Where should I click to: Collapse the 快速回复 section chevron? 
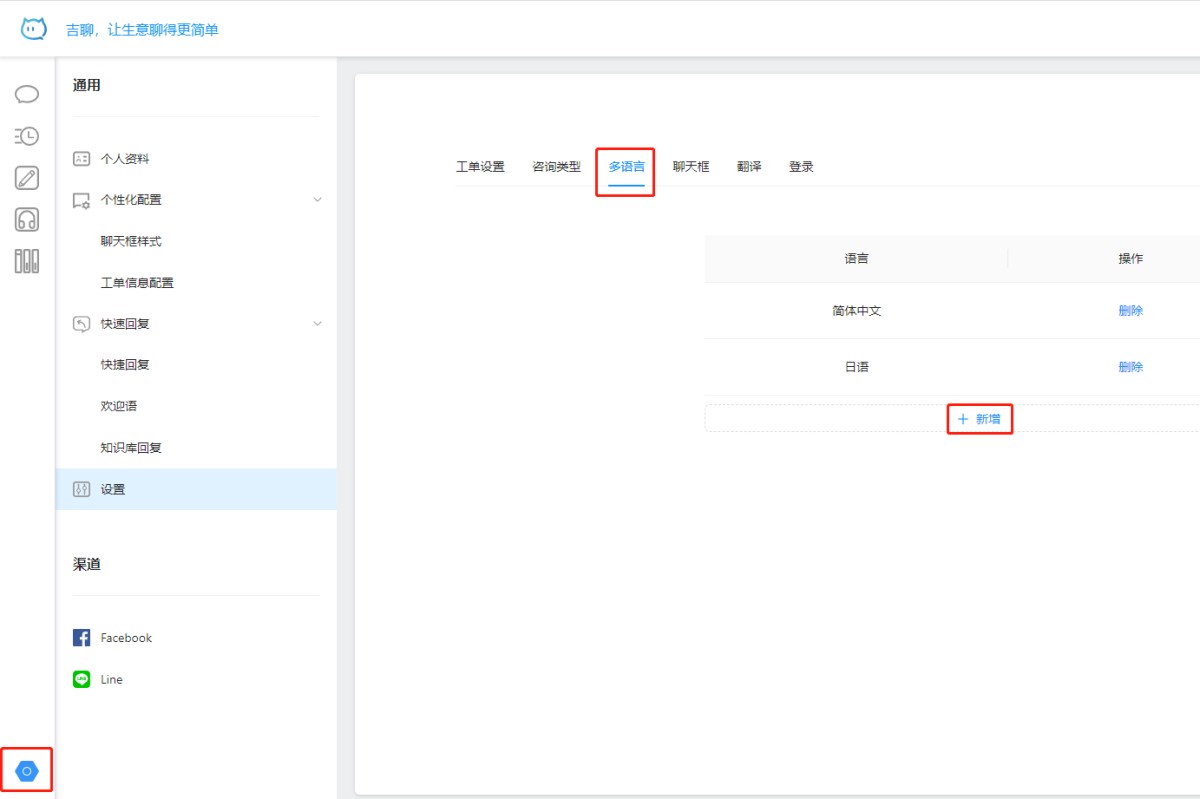click(318, 324)
